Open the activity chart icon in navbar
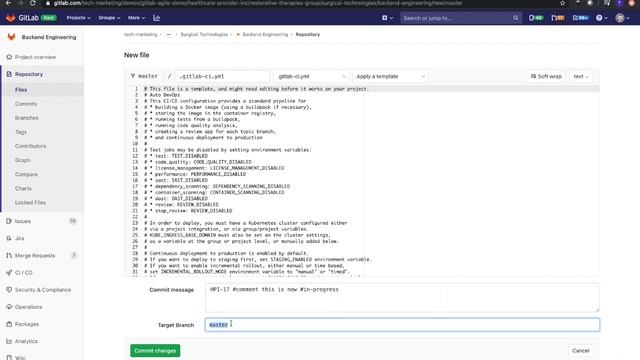This screenshot has width=640, height=360. (x=156, y=18)
